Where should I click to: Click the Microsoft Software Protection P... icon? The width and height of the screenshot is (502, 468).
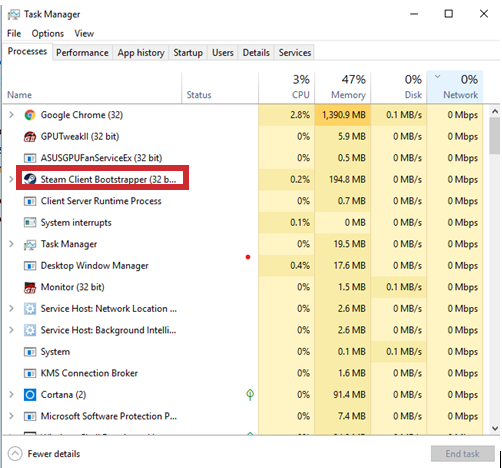coord(30,416)
